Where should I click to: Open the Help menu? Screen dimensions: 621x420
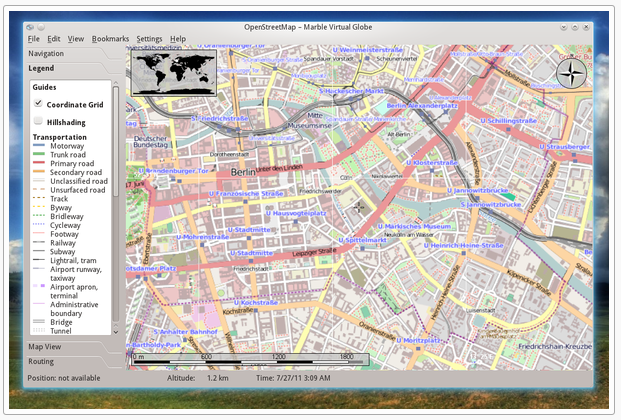click(x=178, y=39)
